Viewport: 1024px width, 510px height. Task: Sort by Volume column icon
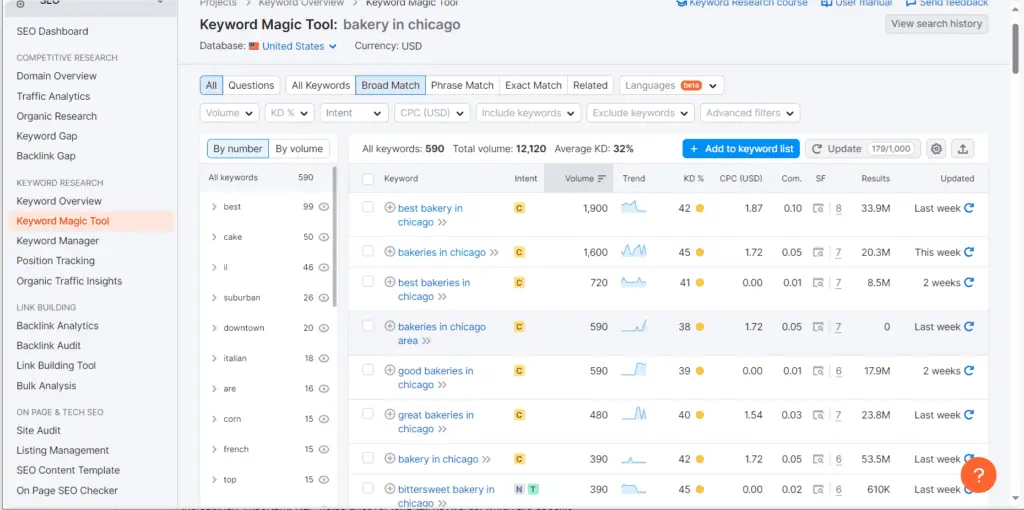pyautogui.click(x=601, y=179)
